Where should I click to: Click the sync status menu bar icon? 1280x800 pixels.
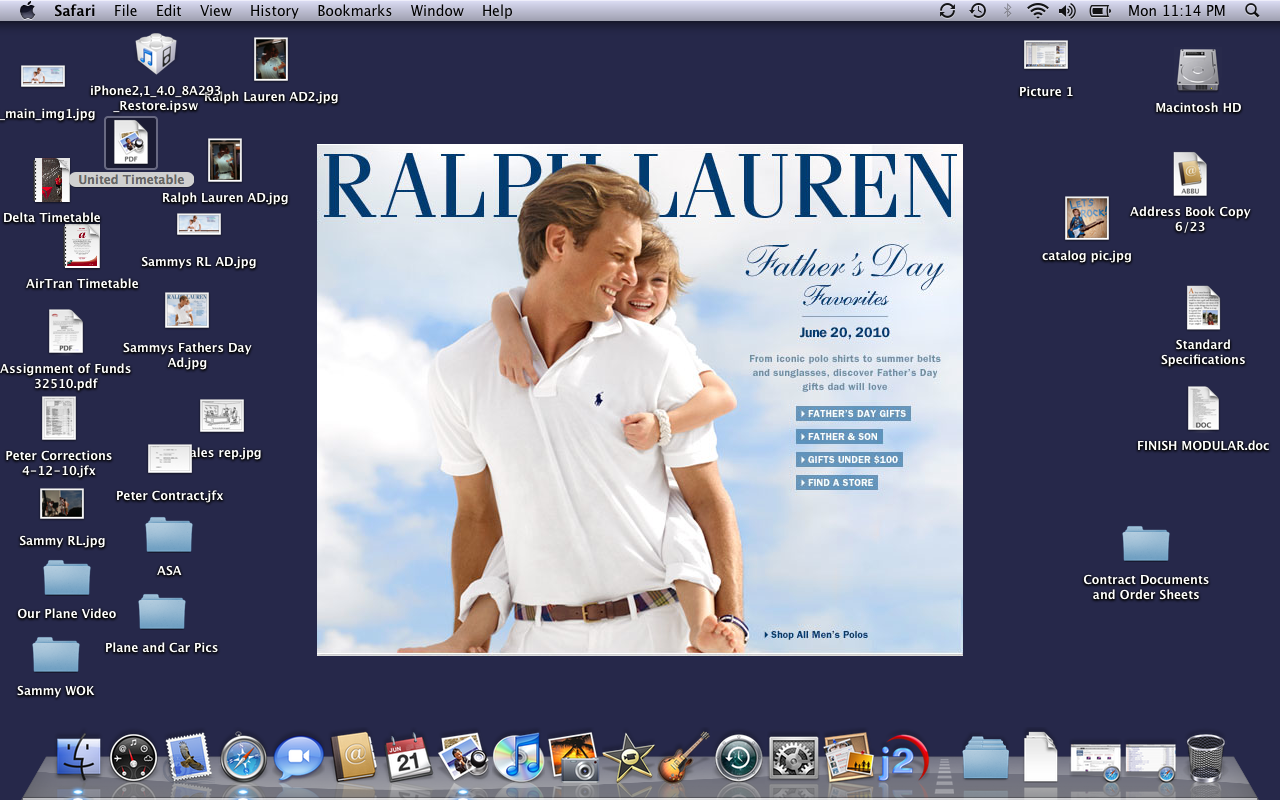coord(947,11)
